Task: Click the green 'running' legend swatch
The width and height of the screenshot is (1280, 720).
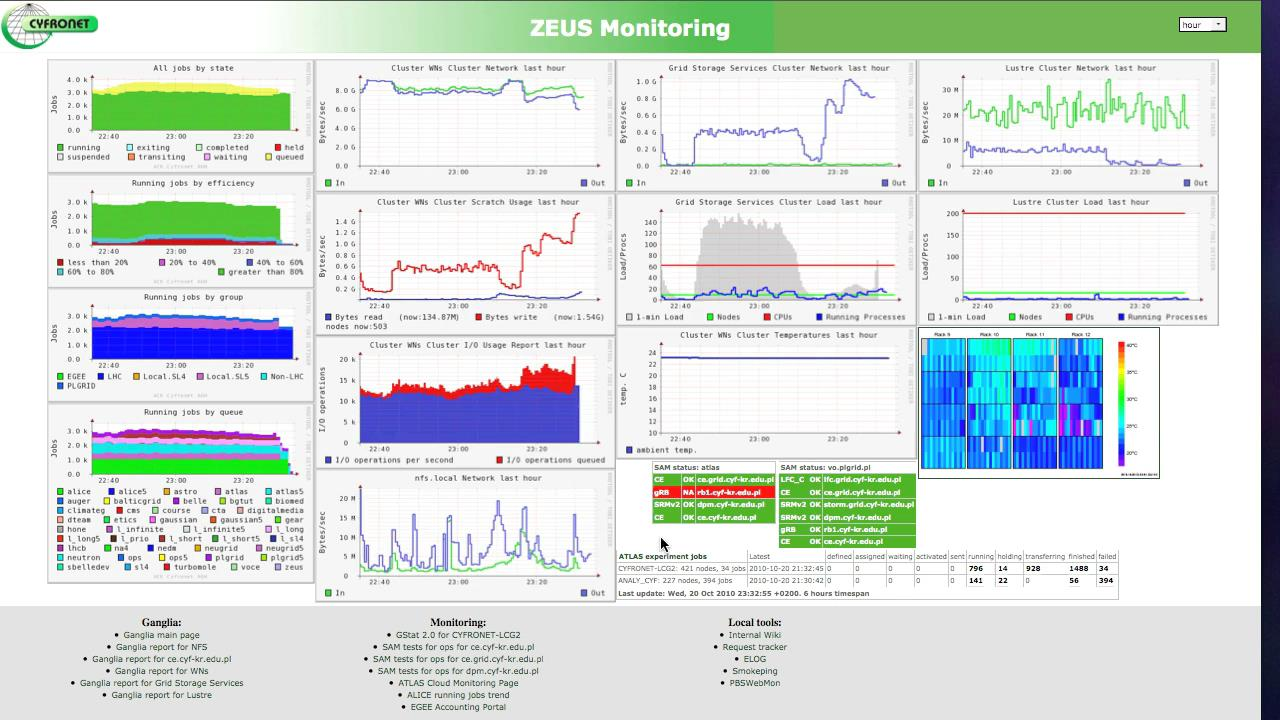Action: (60, 147)
